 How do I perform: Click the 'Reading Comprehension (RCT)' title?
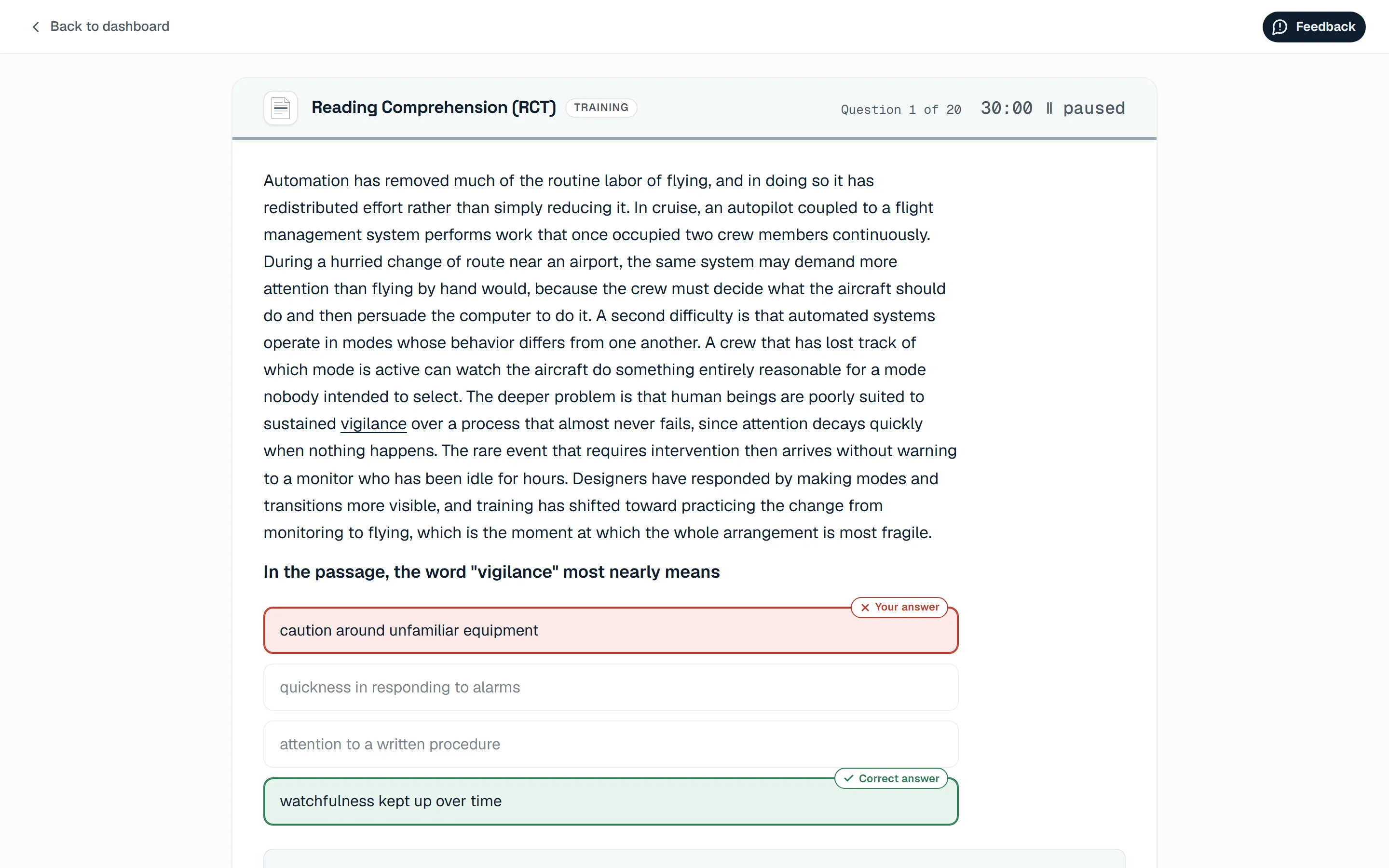[434, 108]
